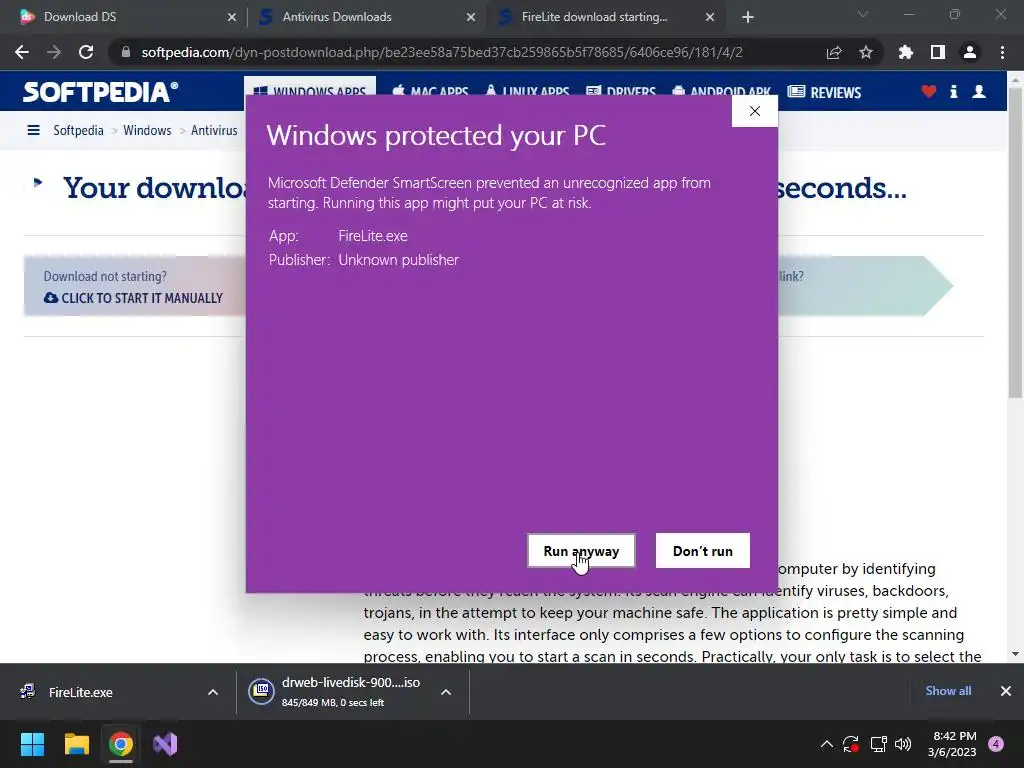Screen dimensions: 1024x768
Task: Click the address bar URL
Action: tap(441, 52)
